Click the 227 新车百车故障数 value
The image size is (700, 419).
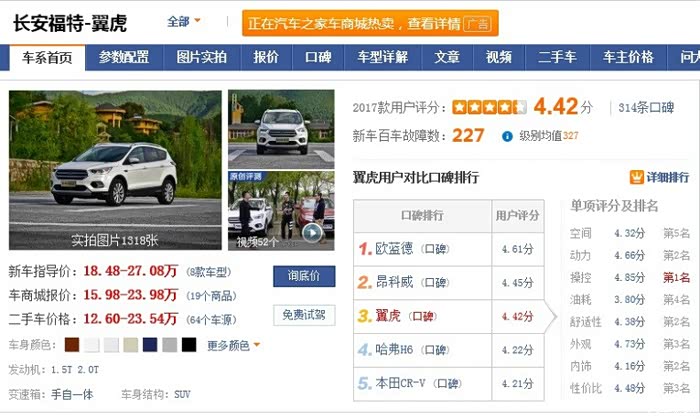468,136
